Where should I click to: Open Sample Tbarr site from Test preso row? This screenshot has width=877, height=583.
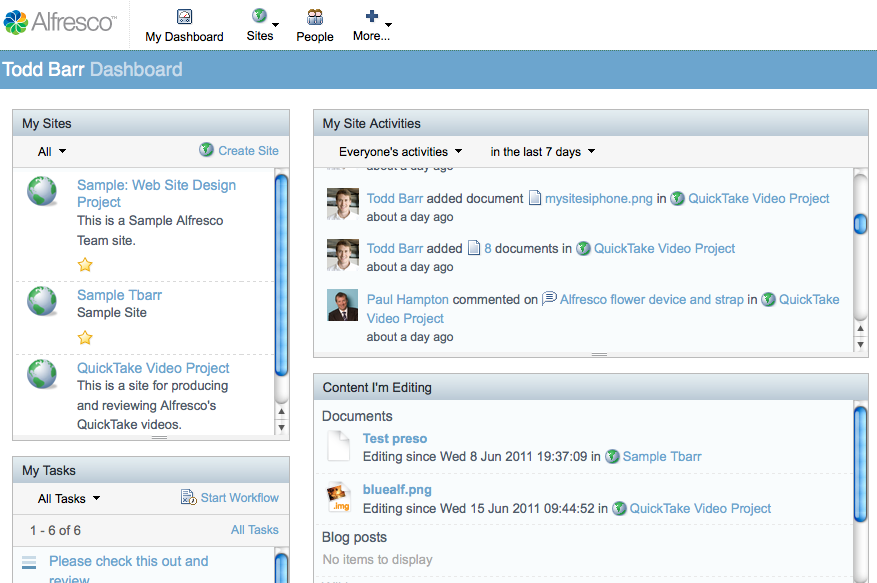pyautogui.click(x=662, y=456)
